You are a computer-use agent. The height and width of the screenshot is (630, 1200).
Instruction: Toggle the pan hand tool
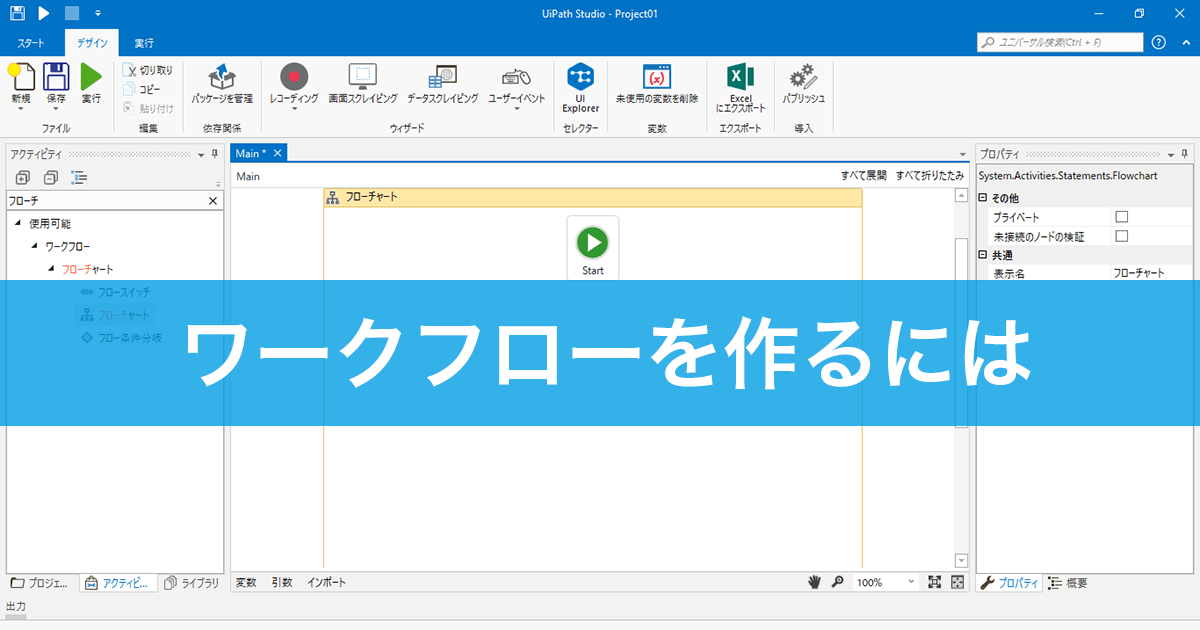click(x=815, y=582)
